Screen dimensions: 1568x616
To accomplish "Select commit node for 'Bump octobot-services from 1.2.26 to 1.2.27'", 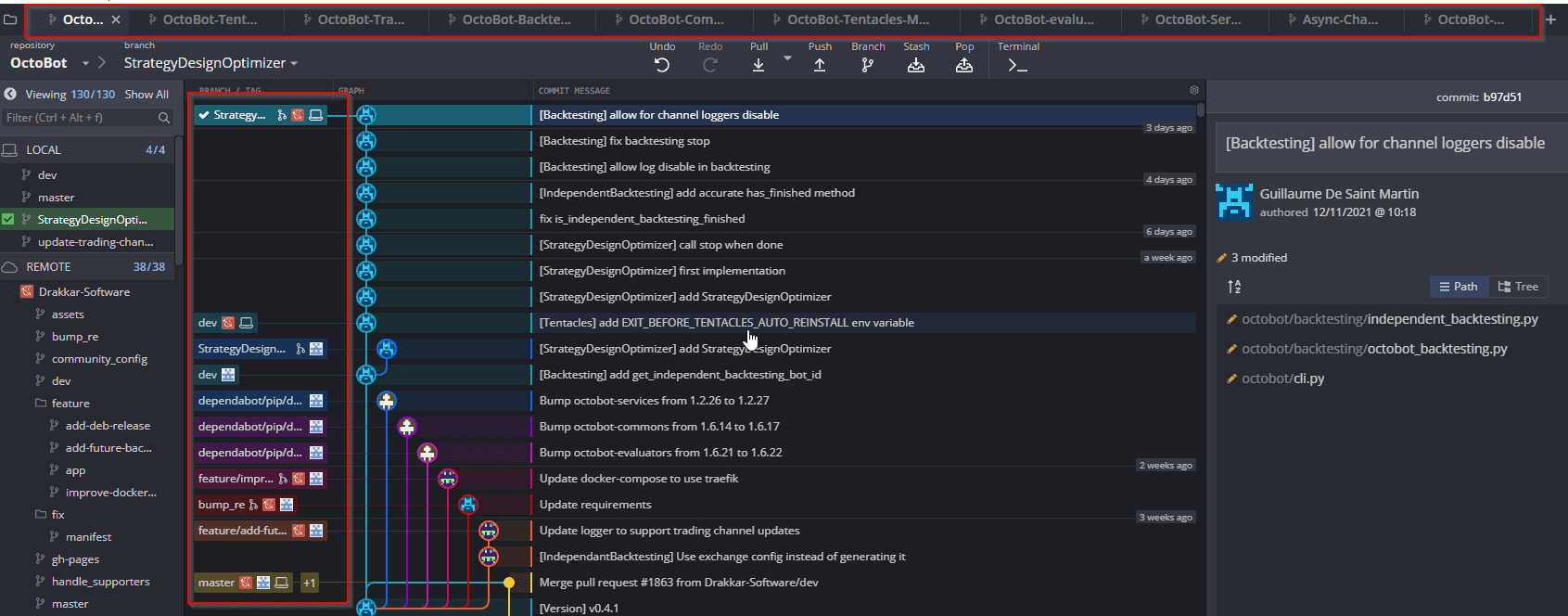I will click(387, 401).
